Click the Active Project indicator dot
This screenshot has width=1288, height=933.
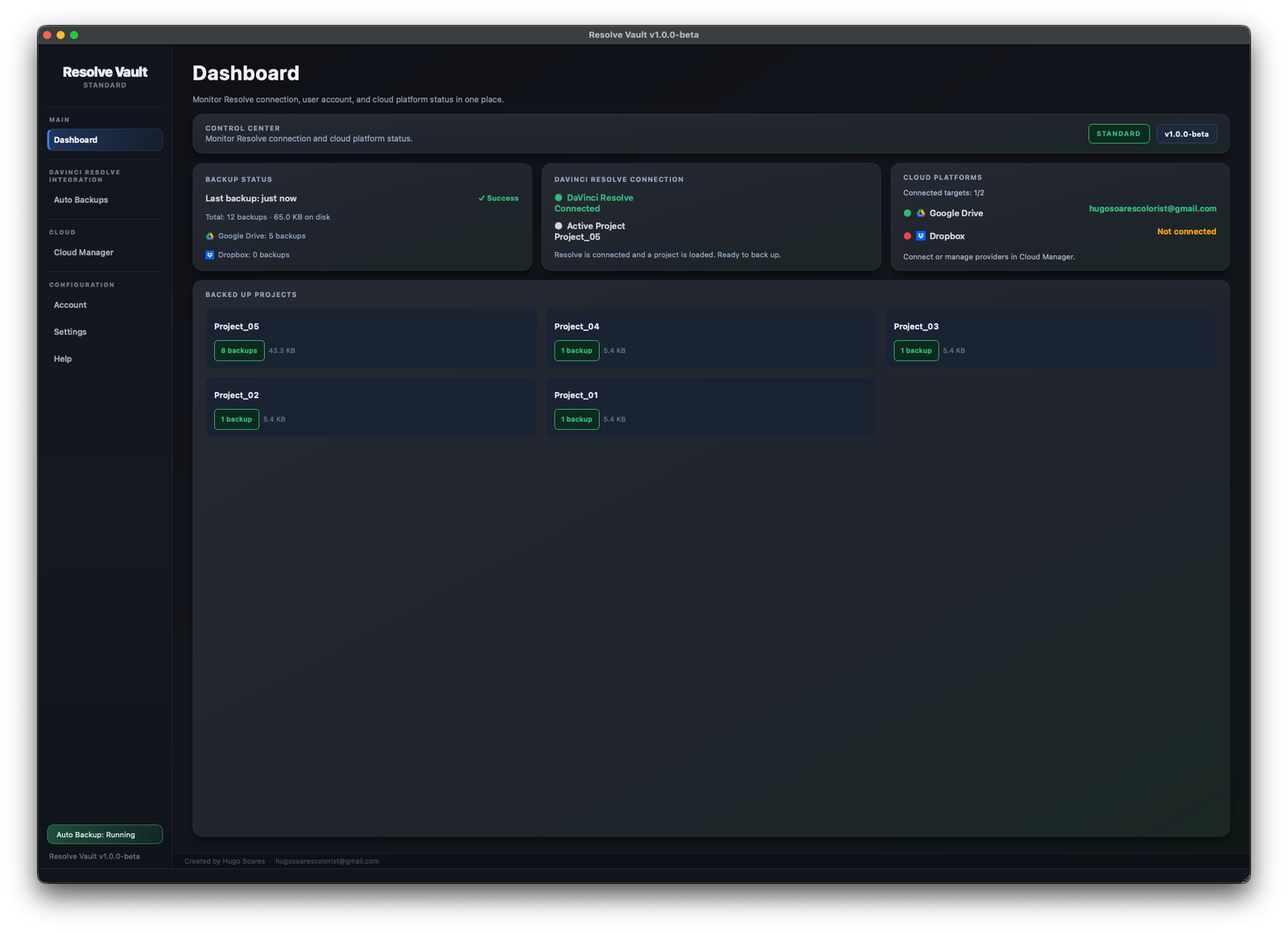point(559,226)
